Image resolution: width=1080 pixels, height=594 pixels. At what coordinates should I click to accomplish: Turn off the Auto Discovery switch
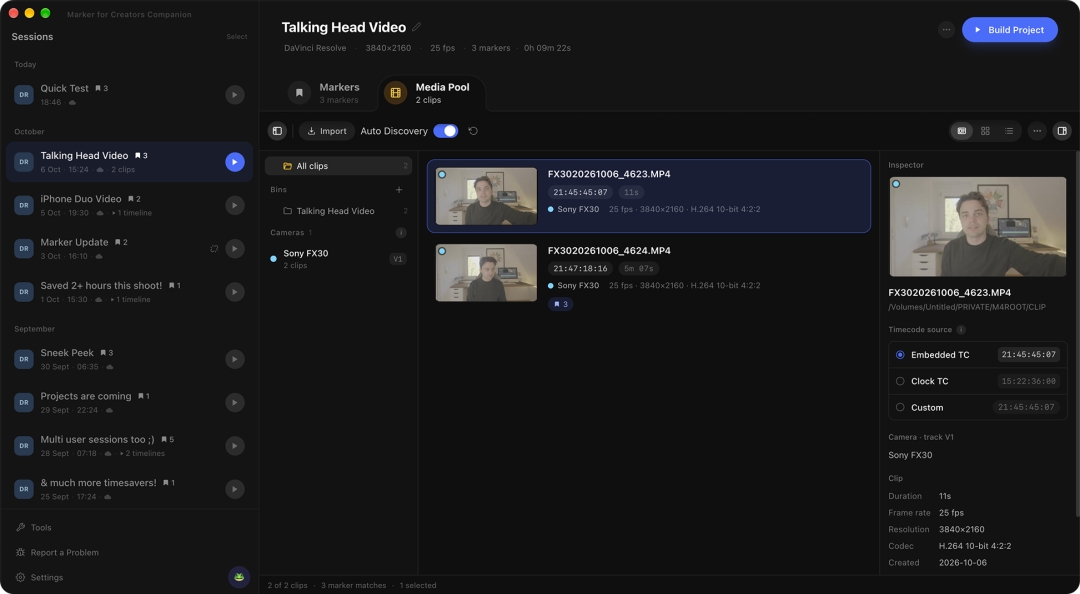tap(446, 131)
